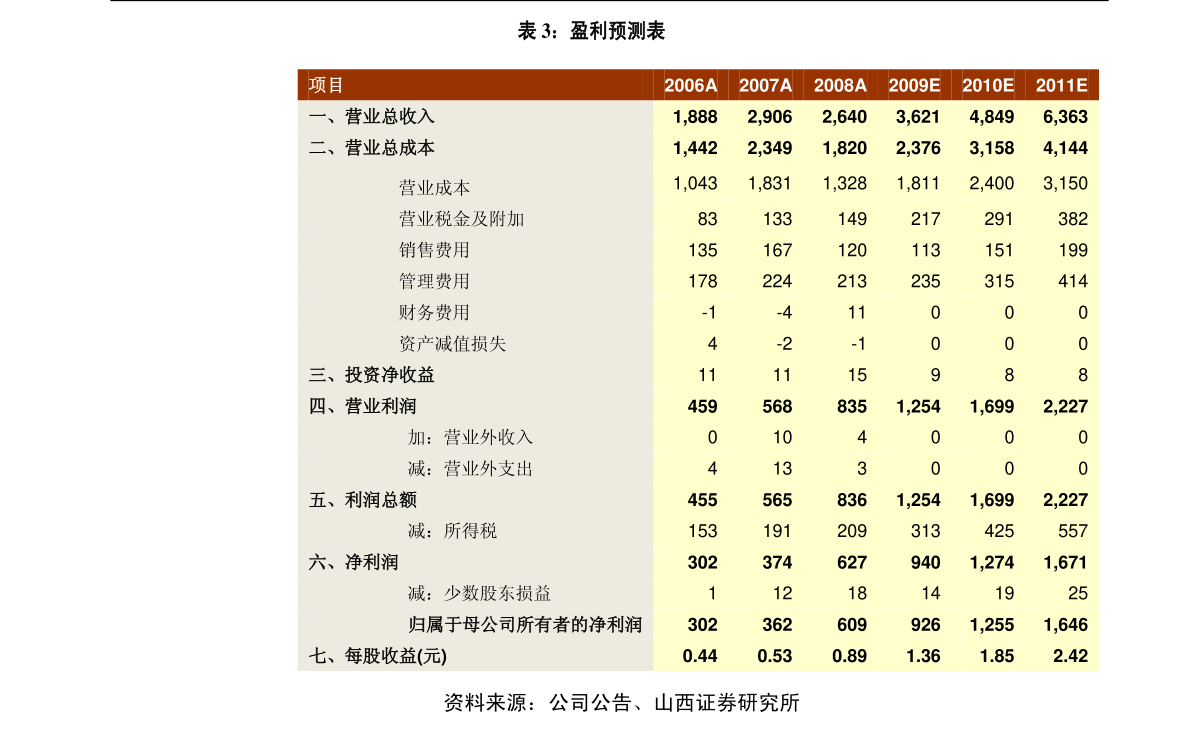The width and height of the screenshot is (1191, 734).
Task: Click the 2010E 净利润 value 1,274
Action: 991,563
